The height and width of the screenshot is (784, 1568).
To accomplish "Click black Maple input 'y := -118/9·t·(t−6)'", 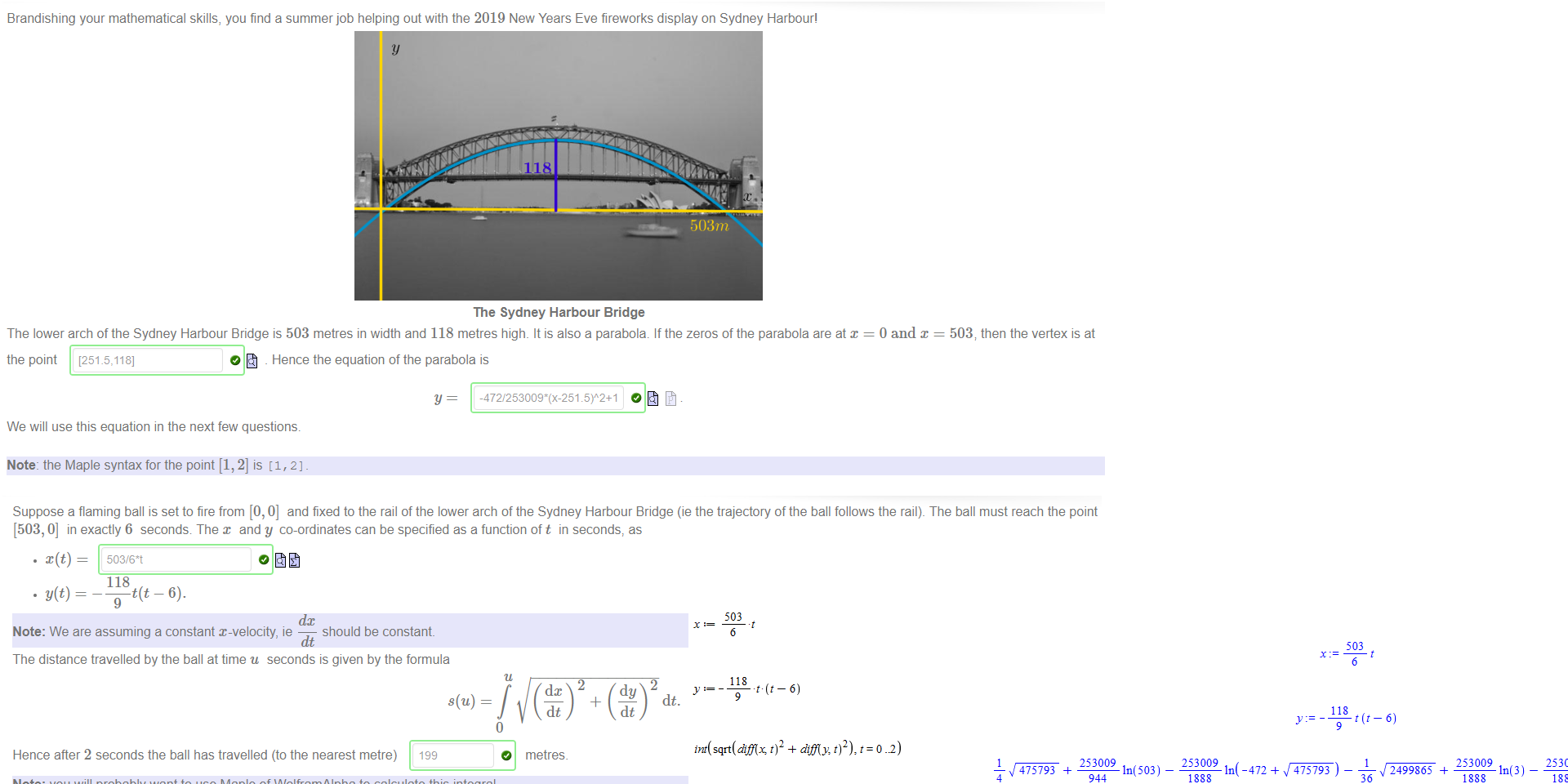I will click(746, 688).
